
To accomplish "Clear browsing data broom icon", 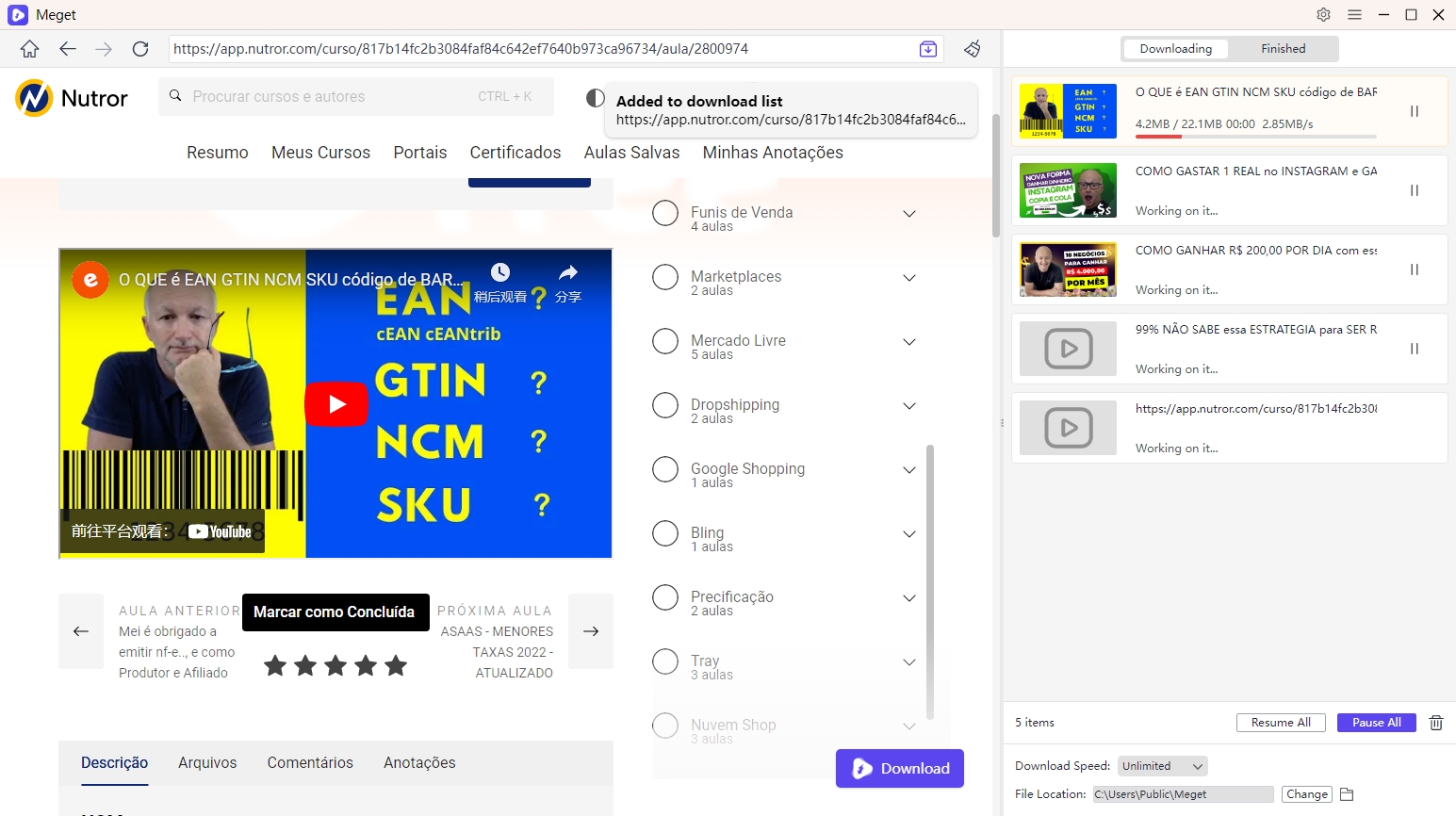I will [x=973, y=49].
